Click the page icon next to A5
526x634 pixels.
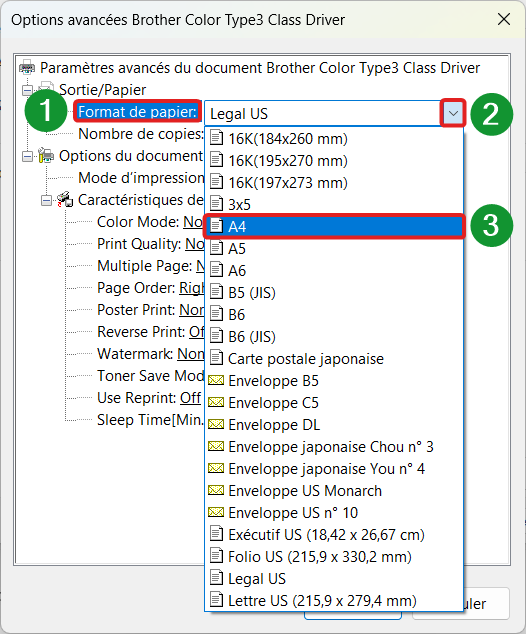click(216, 248)
